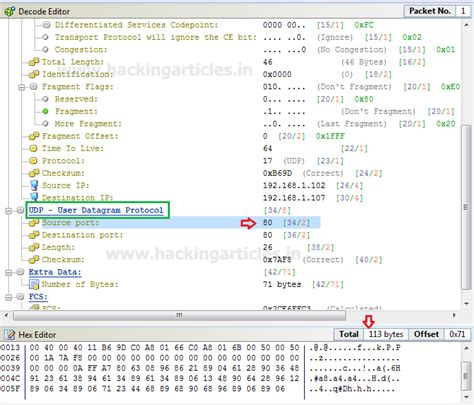Image resolution: width=474 pixels, height=405 pixels.
Task: Click the IP Checksum field icon
Action: click(x=34, y=173)
